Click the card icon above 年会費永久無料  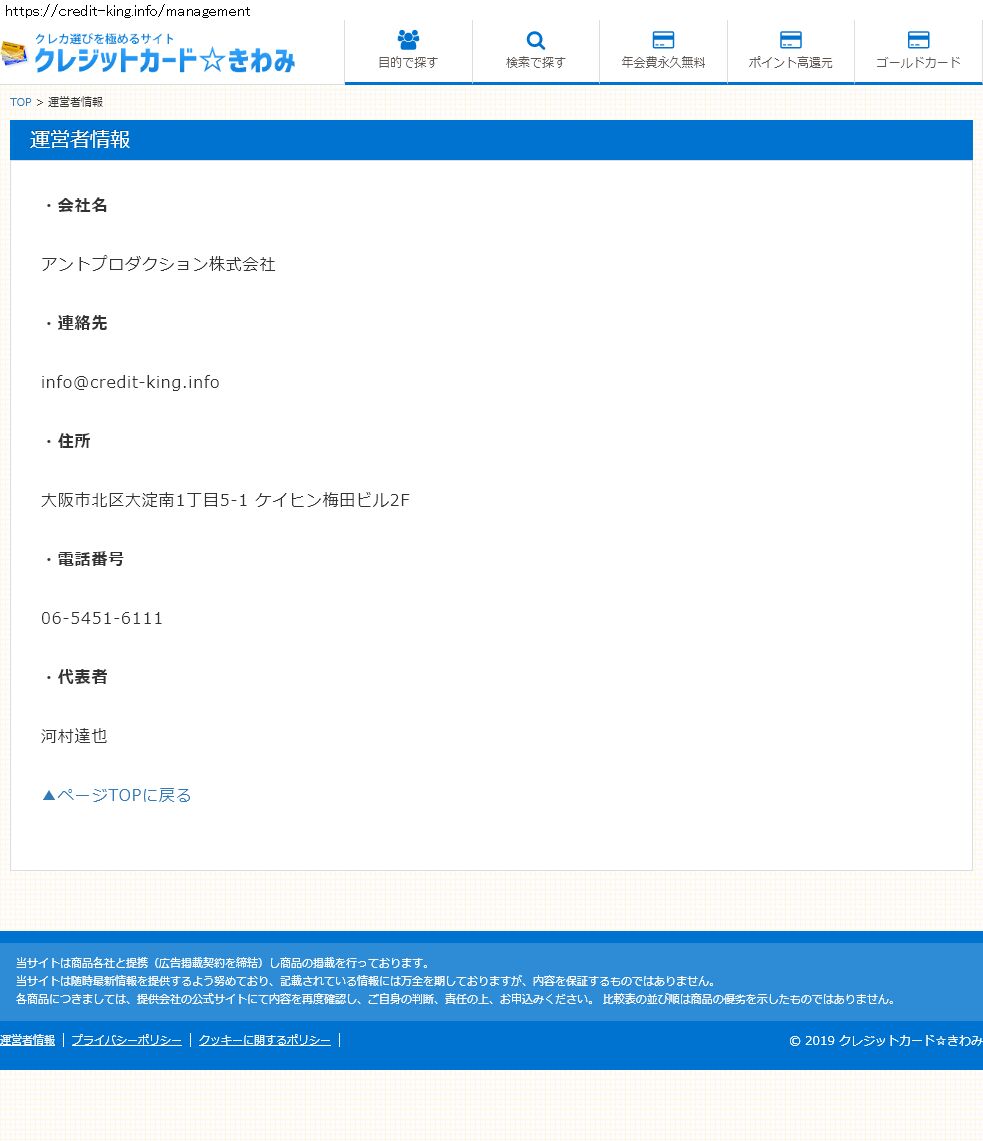pyautogui.click(x=663, y=40)
